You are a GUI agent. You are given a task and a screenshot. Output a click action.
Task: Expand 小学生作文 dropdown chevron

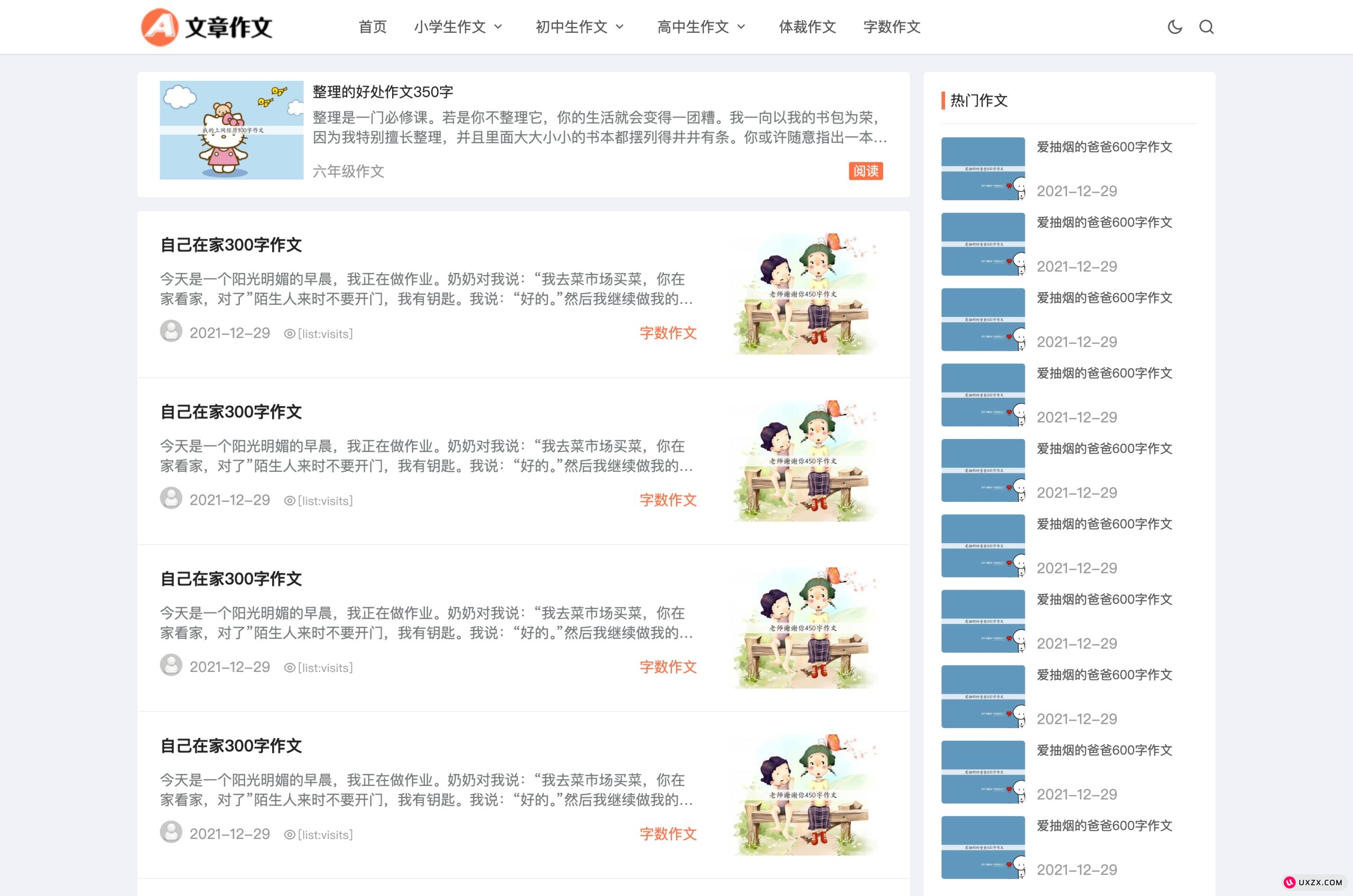tap(498, 27)
